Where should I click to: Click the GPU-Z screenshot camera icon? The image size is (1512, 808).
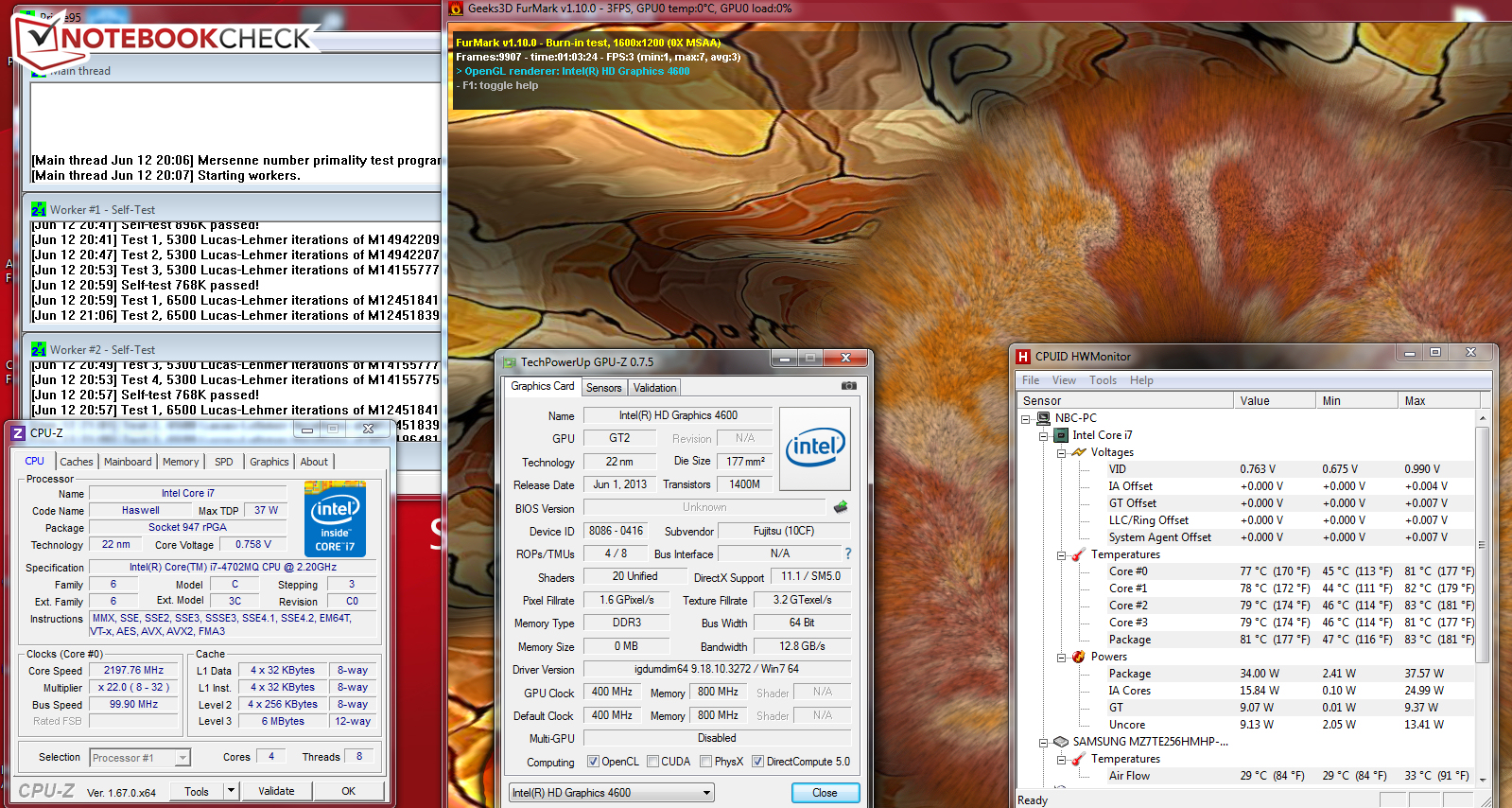click(849, 386)
